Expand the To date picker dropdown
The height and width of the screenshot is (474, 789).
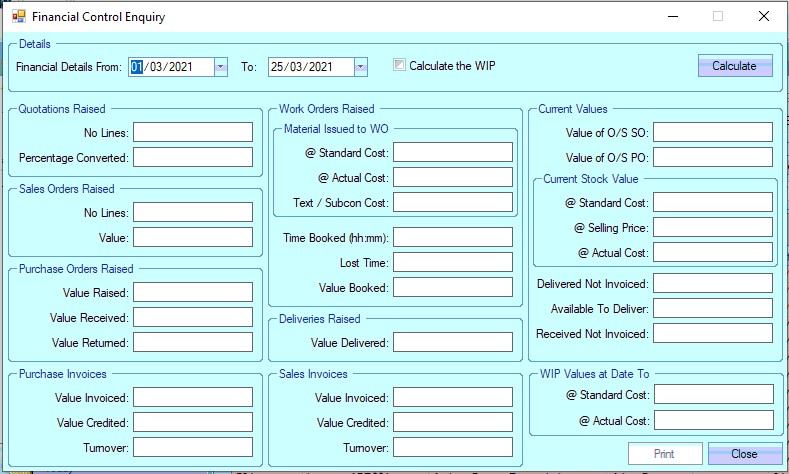(x=361, y=67)
